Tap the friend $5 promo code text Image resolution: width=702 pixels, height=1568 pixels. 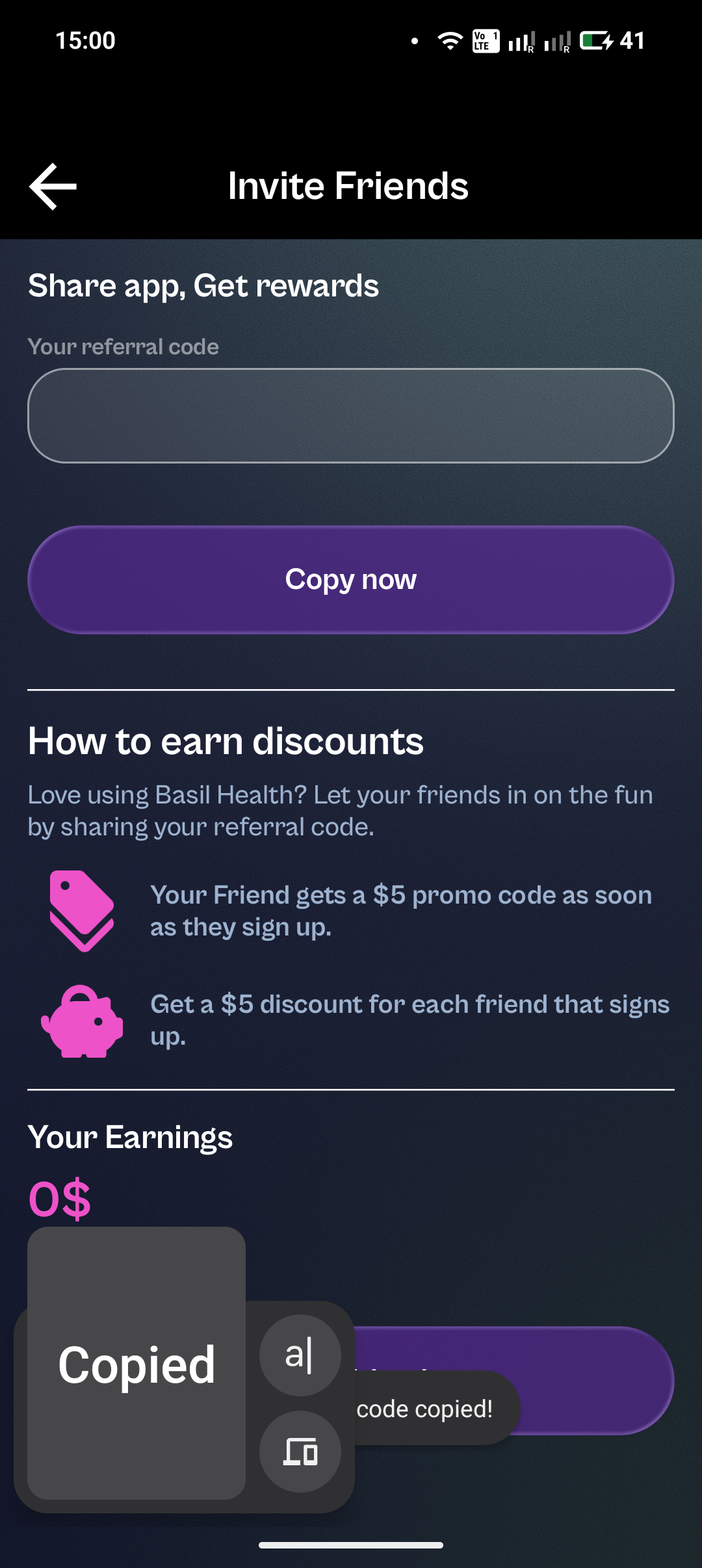click(x=401, y=911)
